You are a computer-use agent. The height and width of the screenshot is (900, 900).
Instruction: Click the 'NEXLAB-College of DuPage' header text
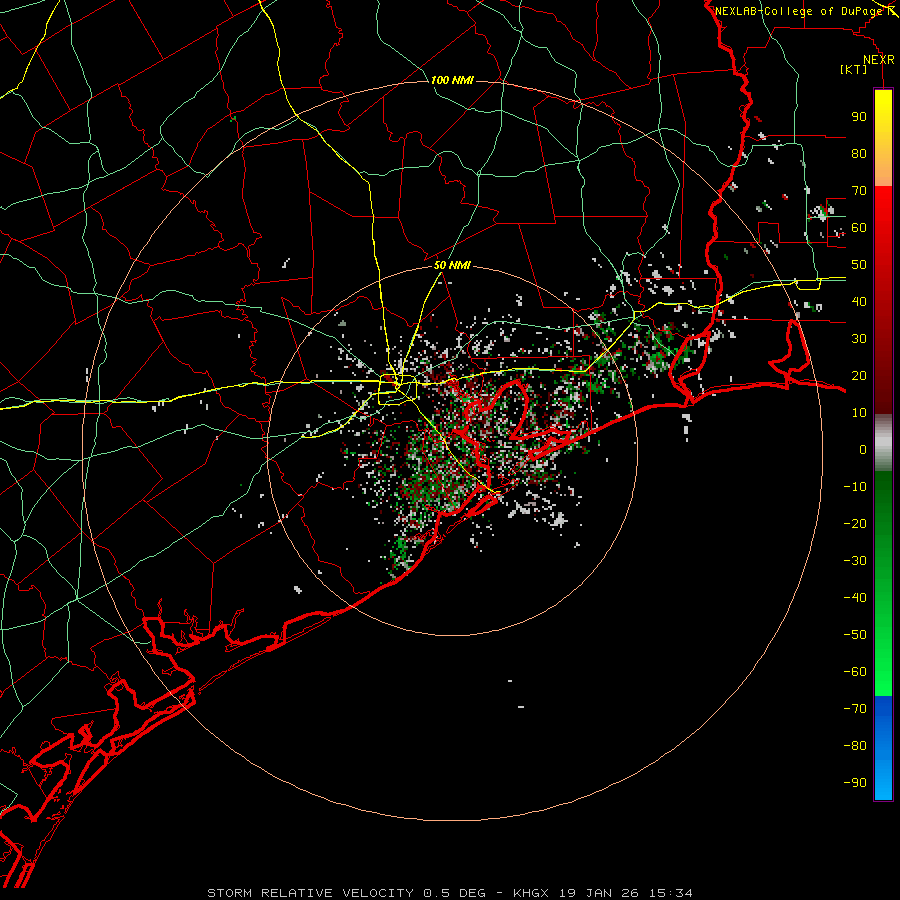(798, 11)
